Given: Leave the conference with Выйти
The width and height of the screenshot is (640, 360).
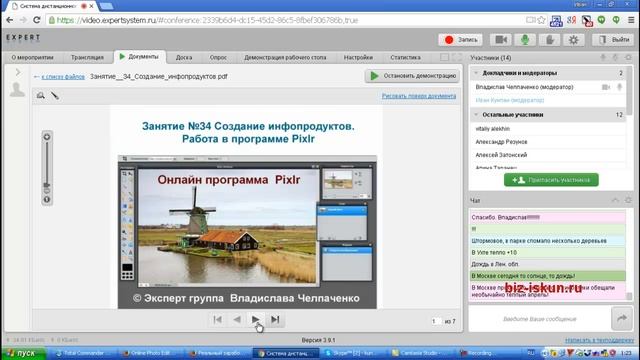Looking at the screenshot, I should coord(613,40).
